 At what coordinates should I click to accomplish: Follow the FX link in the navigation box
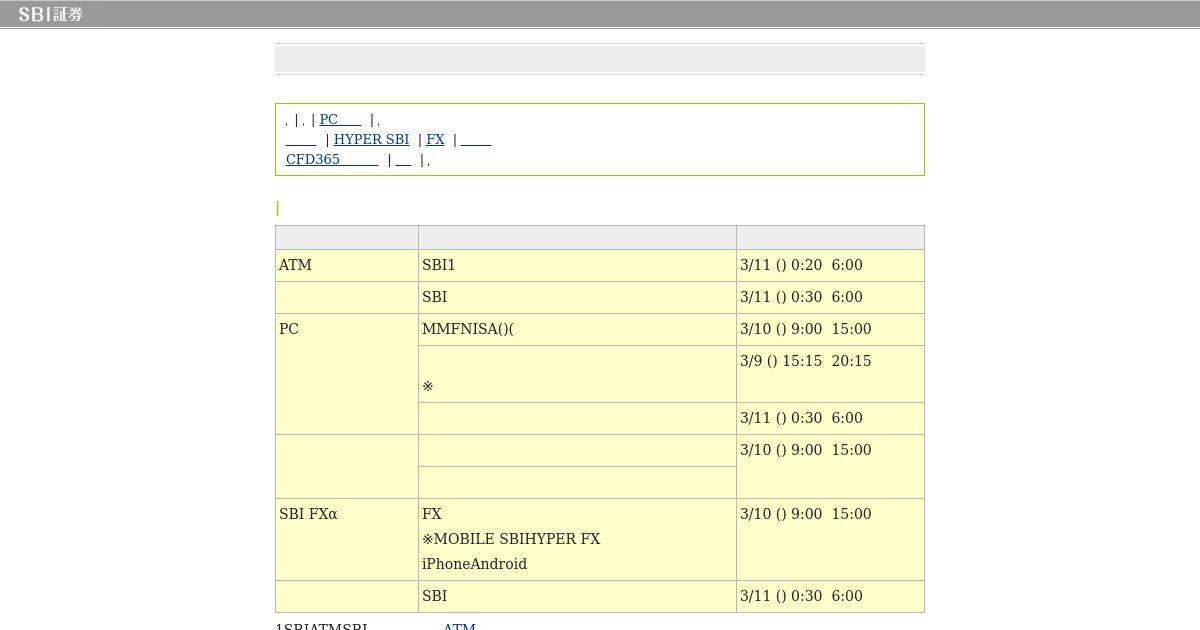[x=435, y=139]
